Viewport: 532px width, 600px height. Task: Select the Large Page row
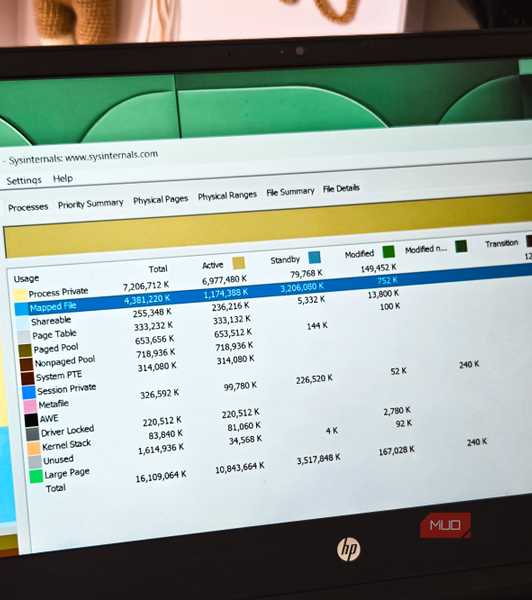pyautogui.click(x=67, y=473)
